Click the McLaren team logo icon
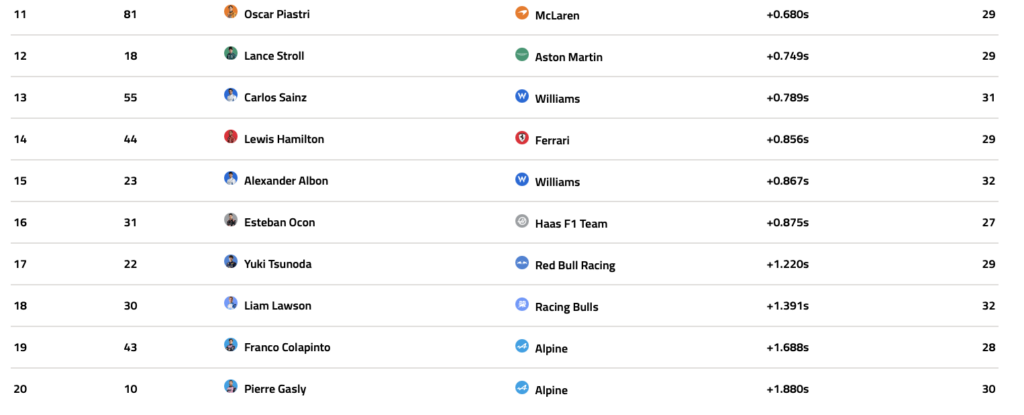Viewport: 1024px width, 415px height. [521, 13]
